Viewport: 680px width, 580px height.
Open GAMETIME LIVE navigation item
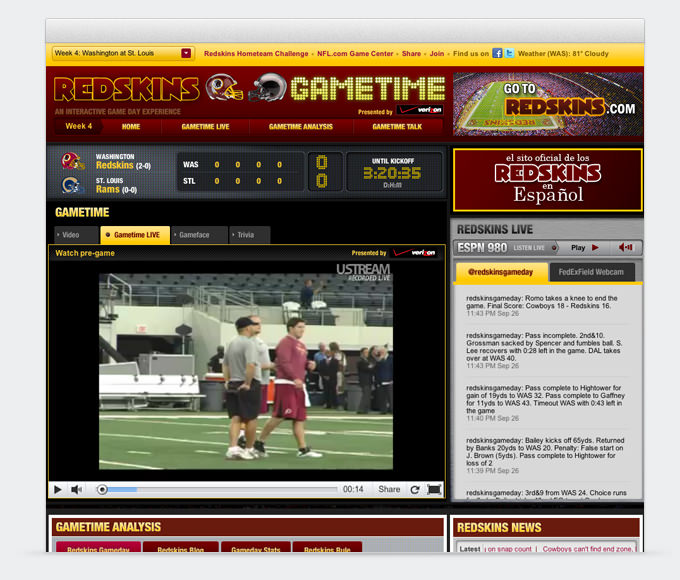pos(205,127)
